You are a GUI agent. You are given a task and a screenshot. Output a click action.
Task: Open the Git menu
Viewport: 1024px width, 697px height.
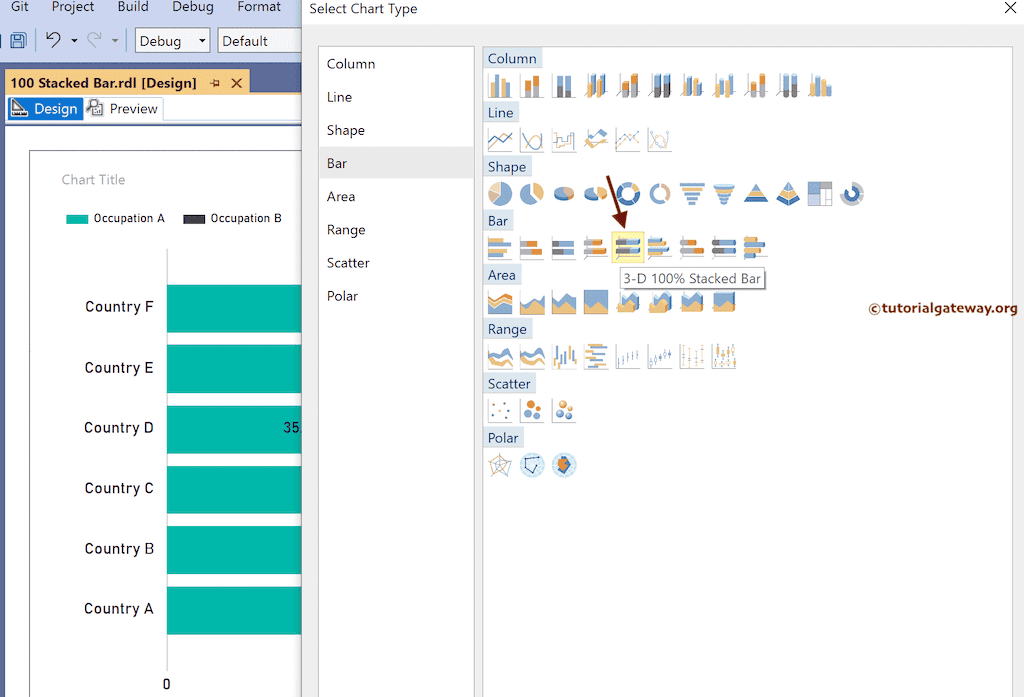(20, 7)
